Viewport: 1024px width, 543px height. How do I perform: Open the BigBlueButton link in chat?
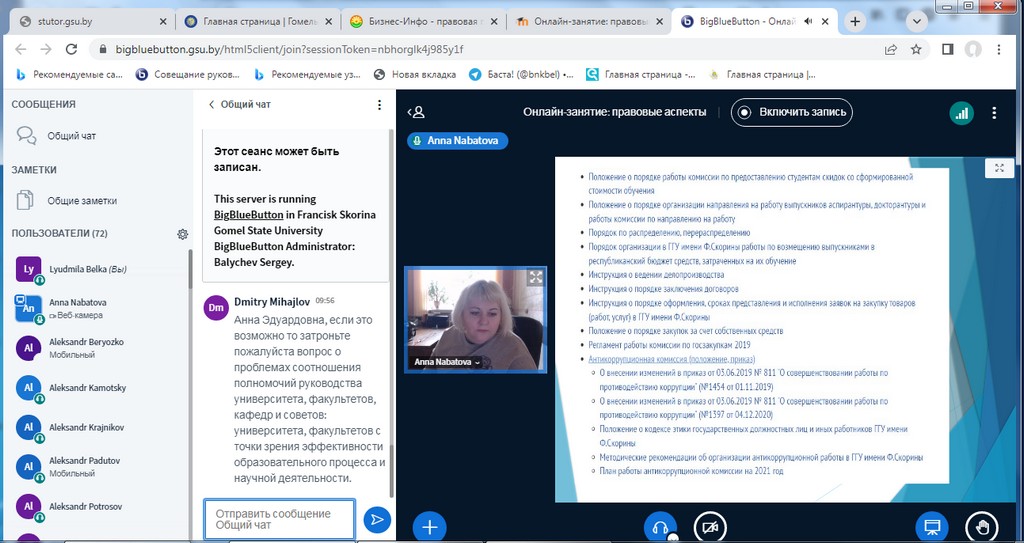coord(248,215)
